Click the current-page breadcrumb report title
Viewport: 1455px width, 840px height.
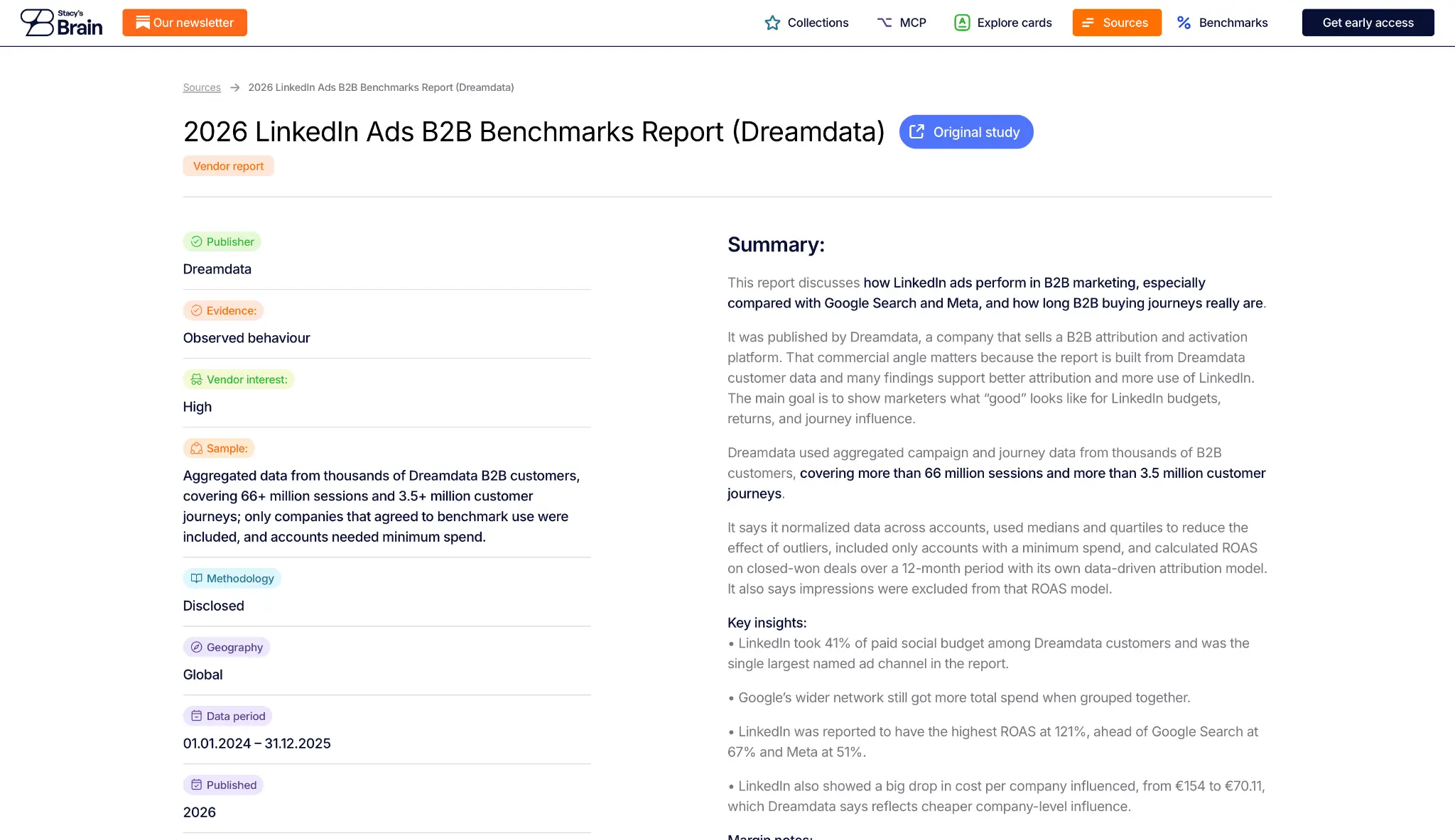[381, 87]
